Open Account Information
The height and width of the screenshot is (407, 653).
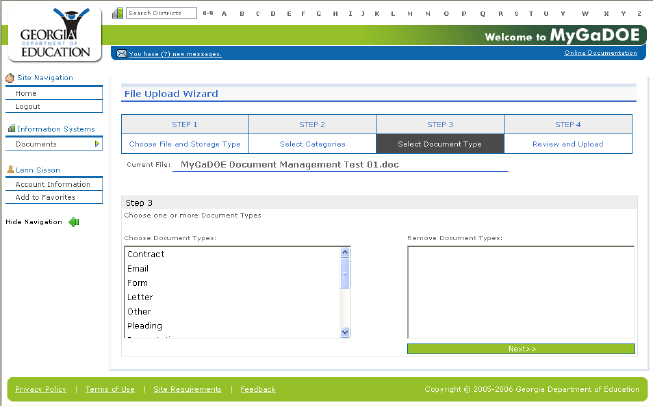(54, 184)
